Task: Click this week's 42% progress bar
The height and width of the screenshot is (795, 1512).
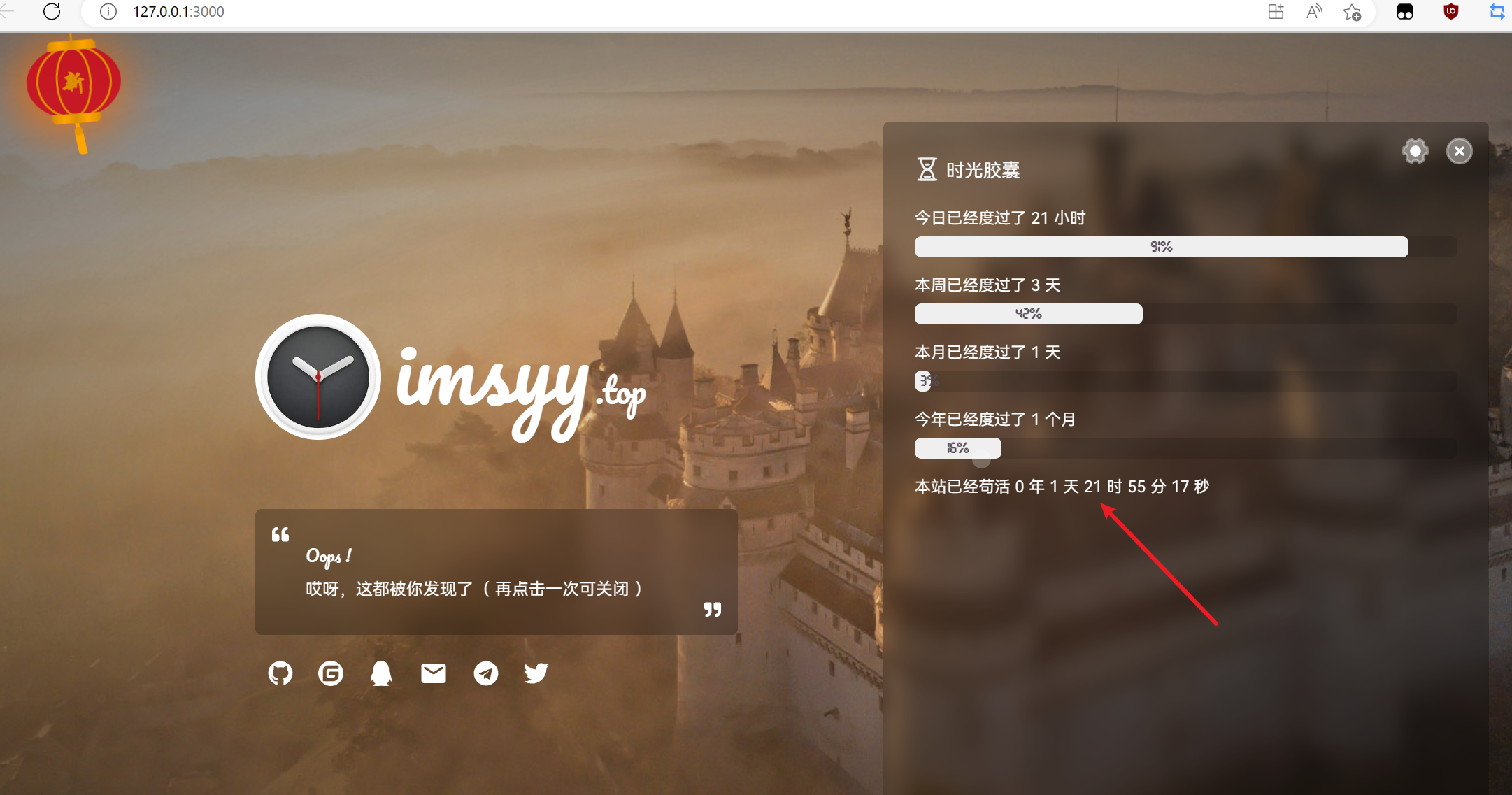Action: click(1028, 314)
